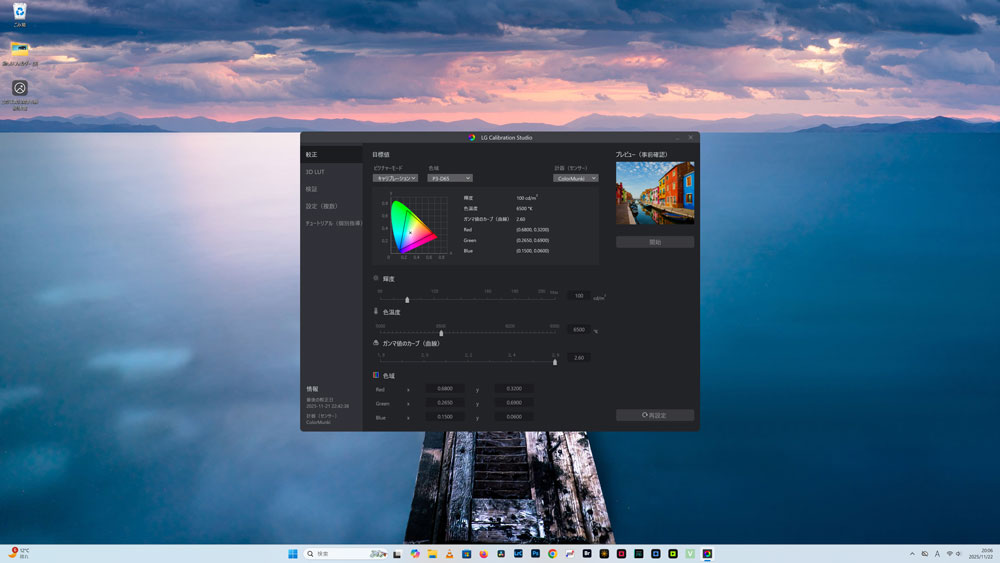Click the 再設定 reset button

pyautogui.click(x=655, y=415)
